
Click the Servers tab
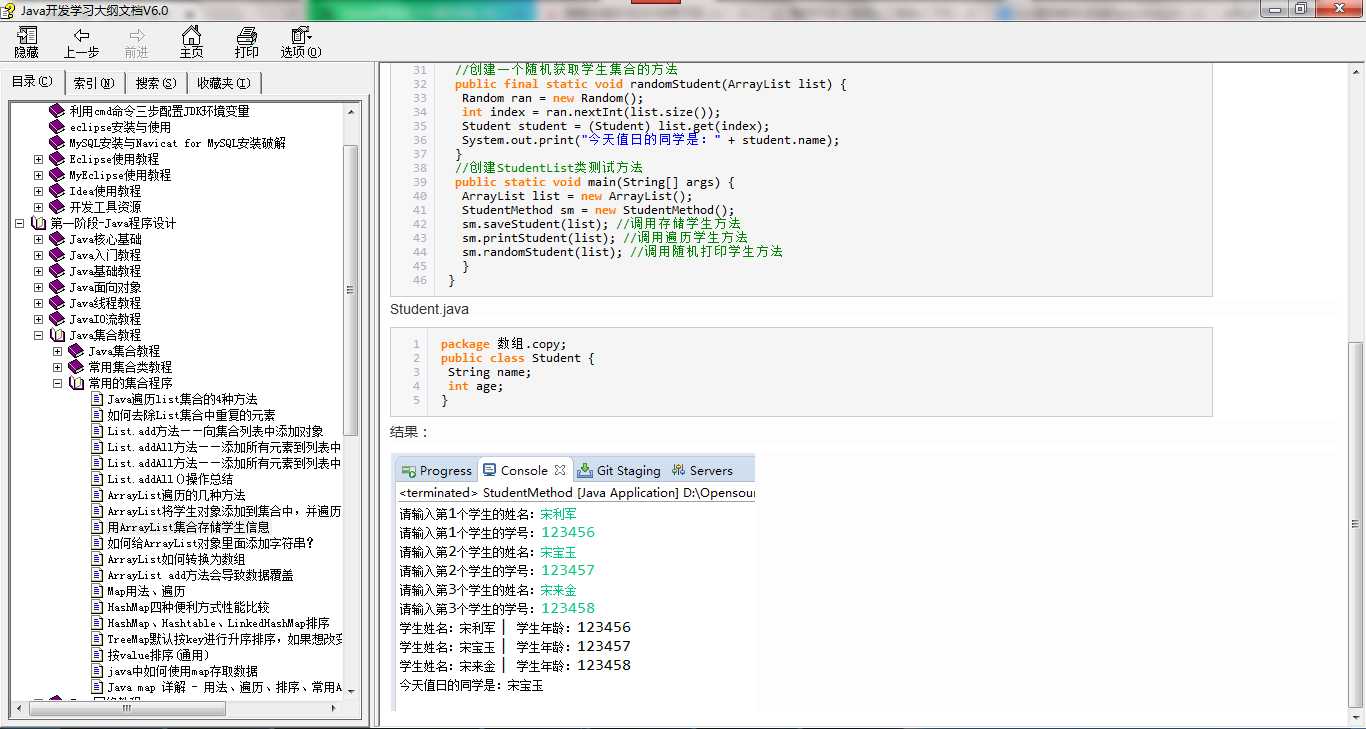(702, 470)
